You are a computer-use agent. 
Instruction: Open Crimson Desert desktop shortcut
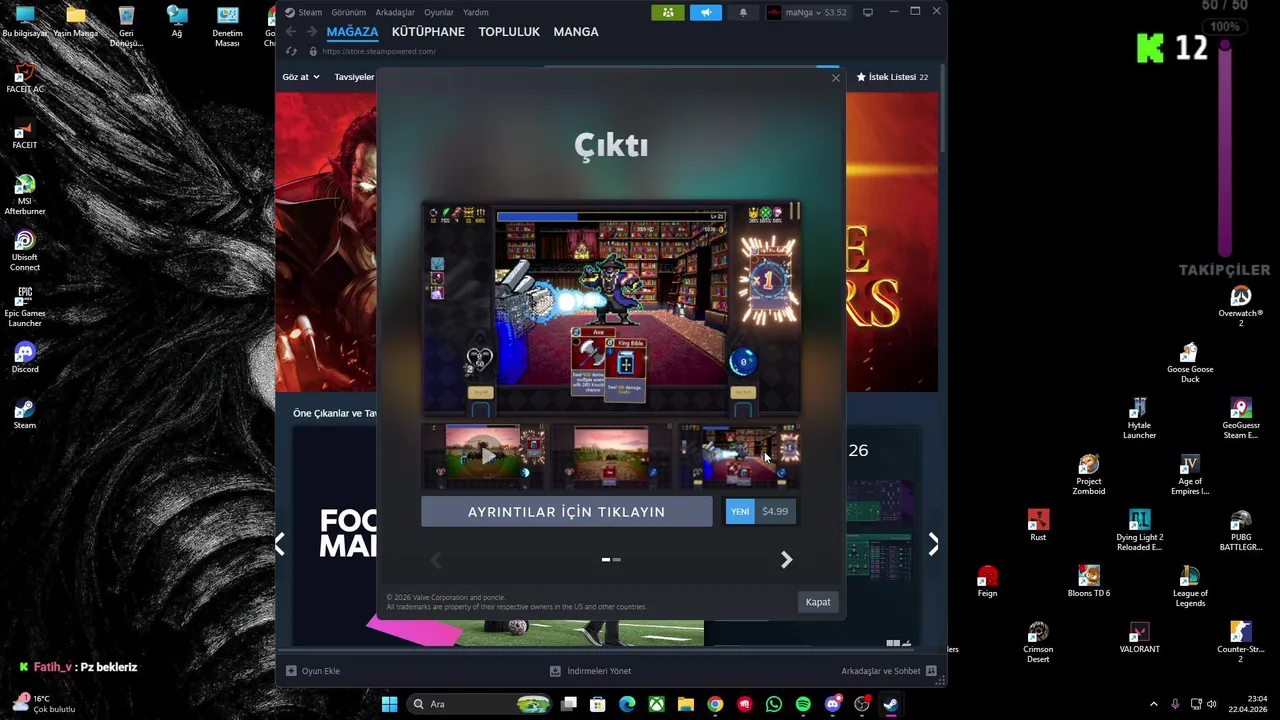(1038, 642)
